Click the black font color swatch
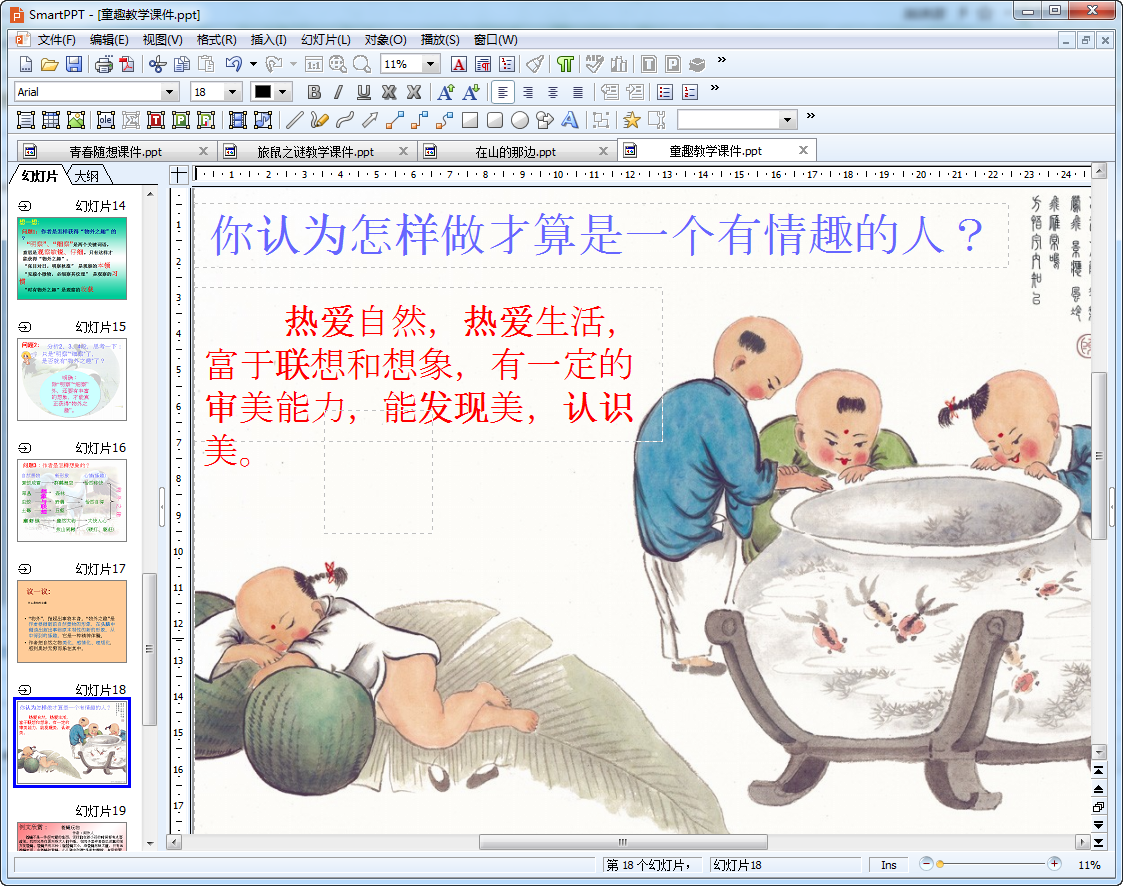The image size is (1123, 886). coord(263,92)
